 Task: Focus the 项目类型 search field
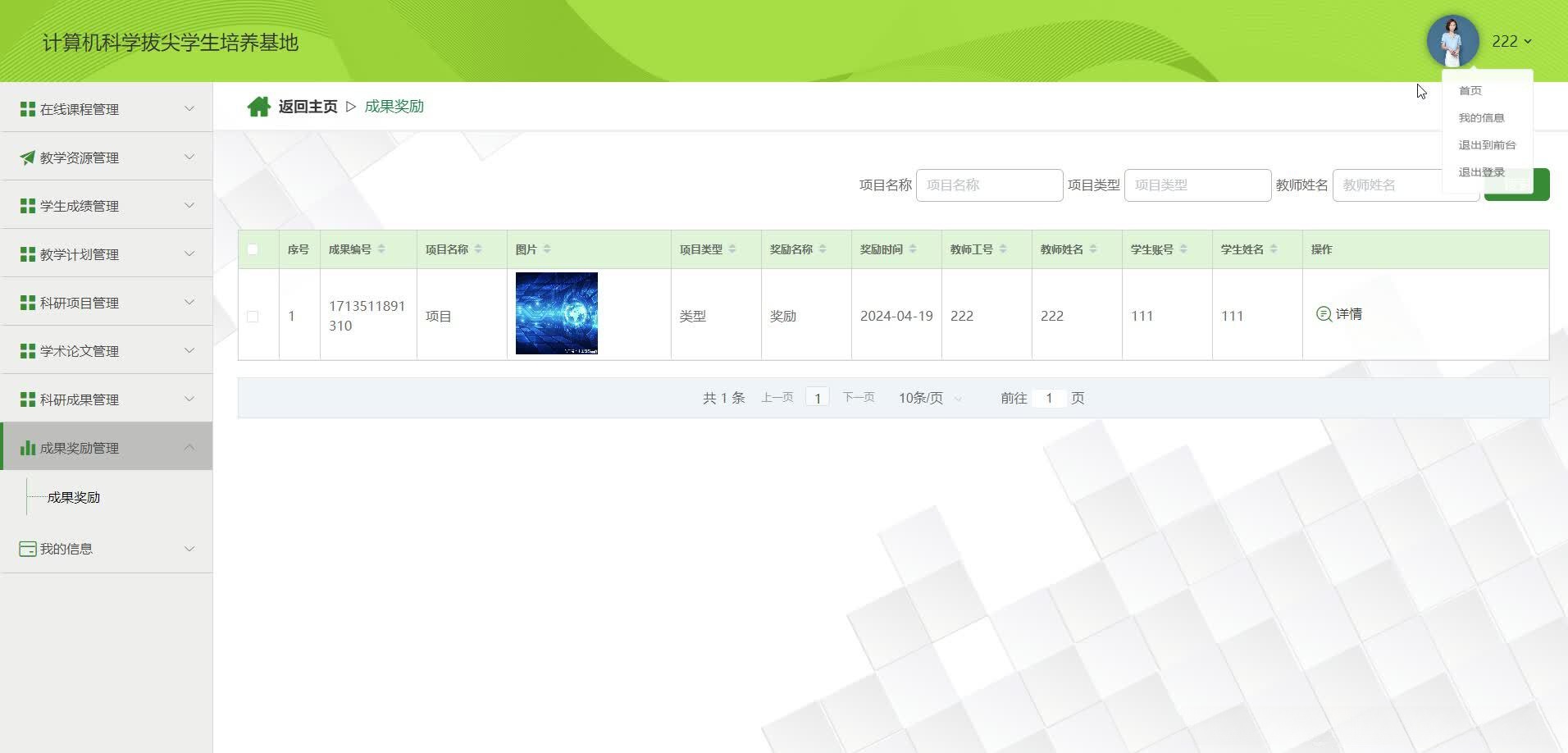click(1197, 185)
